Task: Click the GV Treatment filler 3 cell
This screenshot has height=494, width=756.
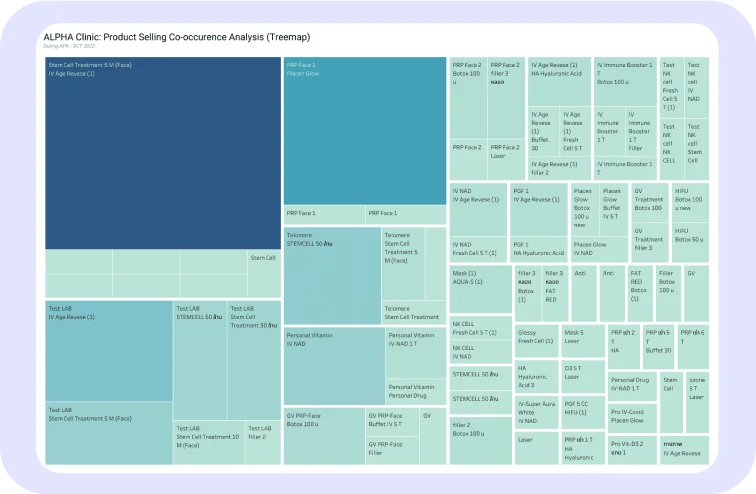Action: [650, 243]
